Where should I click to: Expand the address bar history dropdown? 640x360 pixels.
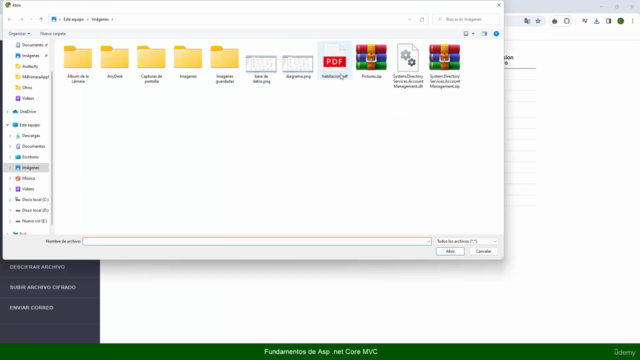[409, 19]
